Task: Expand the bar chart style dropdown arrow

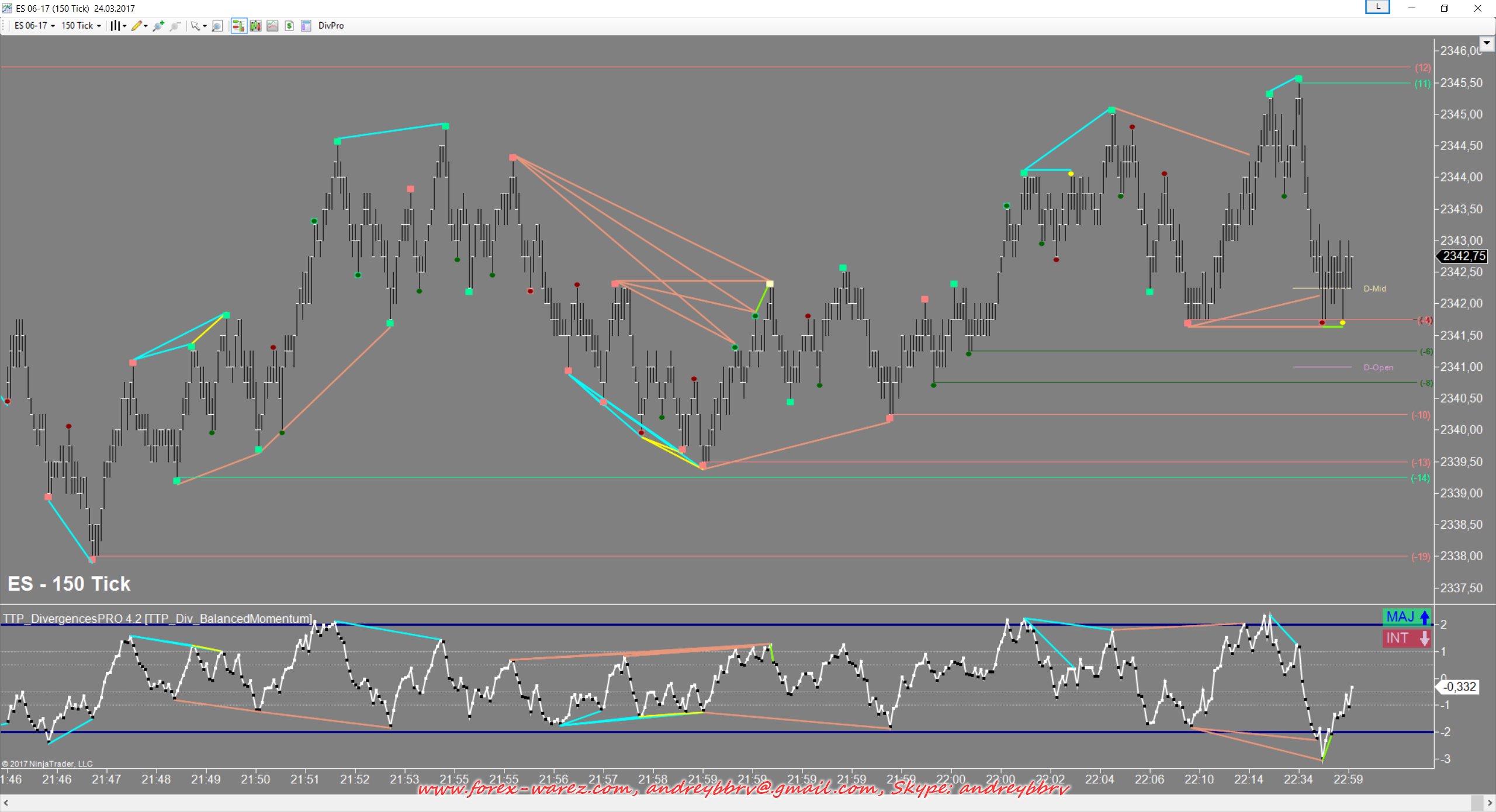Action: 124,26
